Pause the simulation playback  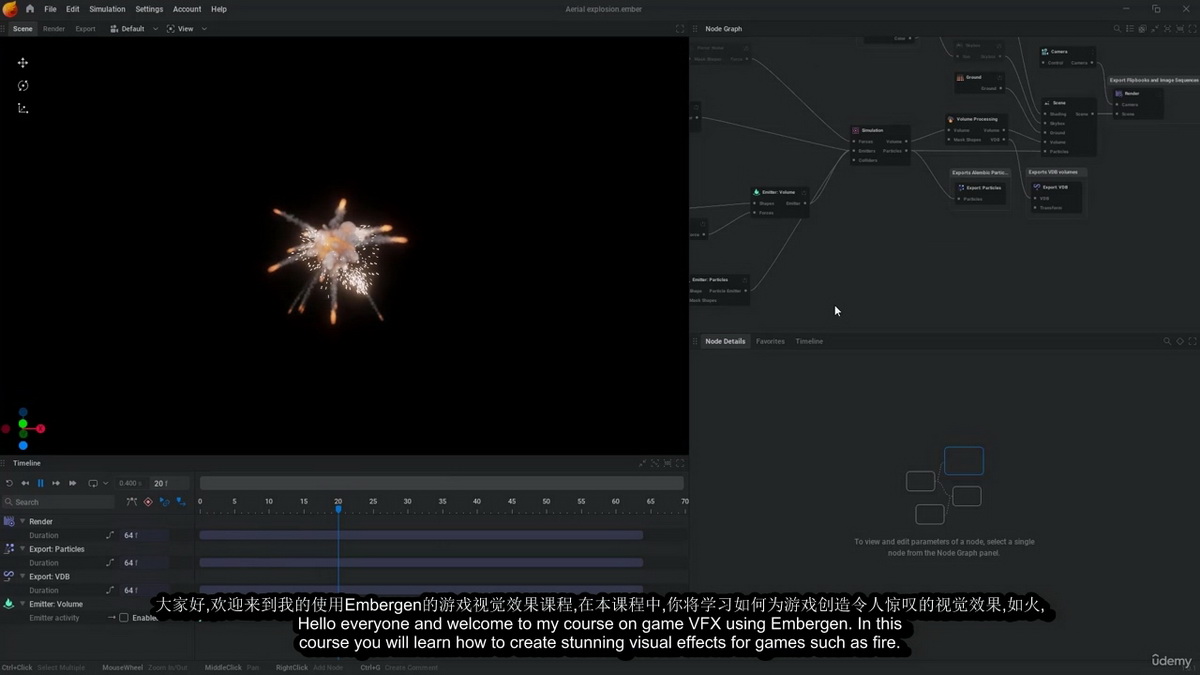(x=41, y=483)
